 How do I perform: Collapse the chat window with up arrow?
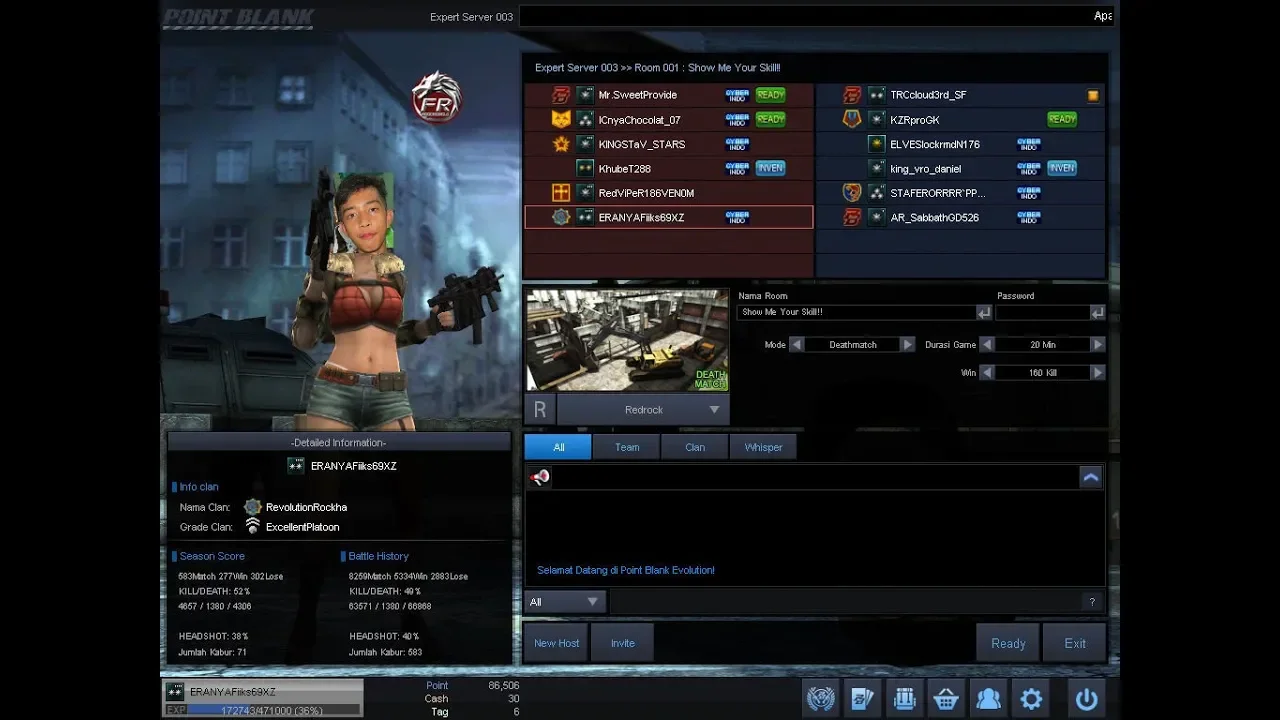pyautogui.click(x=1091, y=477)
